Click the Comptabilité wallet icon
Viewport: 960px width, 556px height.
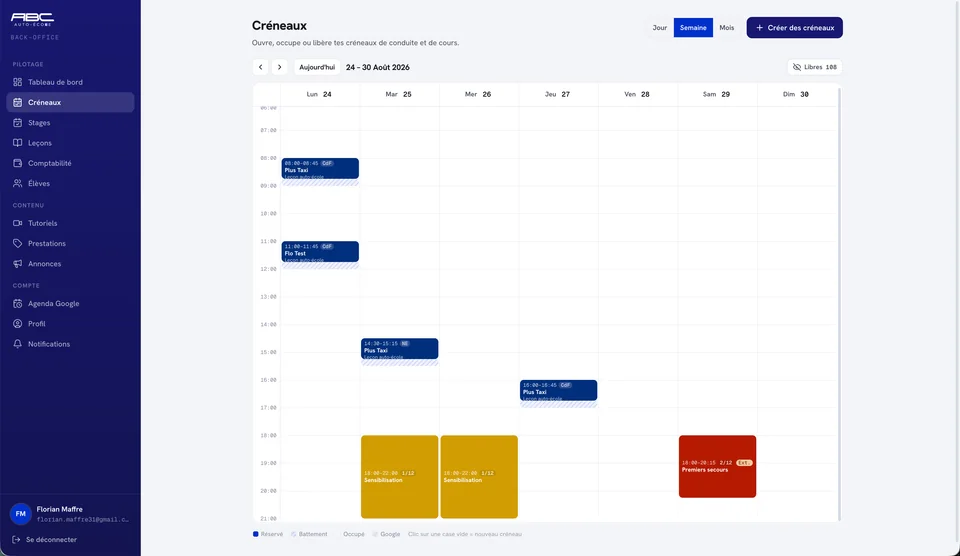tap(18, 163)
